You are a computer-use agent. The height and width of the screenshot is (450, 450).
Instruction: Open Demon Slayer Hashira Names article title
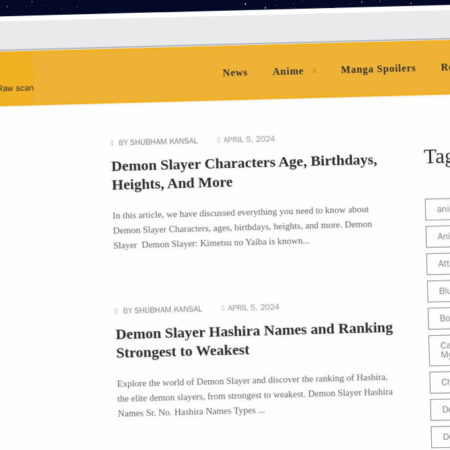coord(254,340)
